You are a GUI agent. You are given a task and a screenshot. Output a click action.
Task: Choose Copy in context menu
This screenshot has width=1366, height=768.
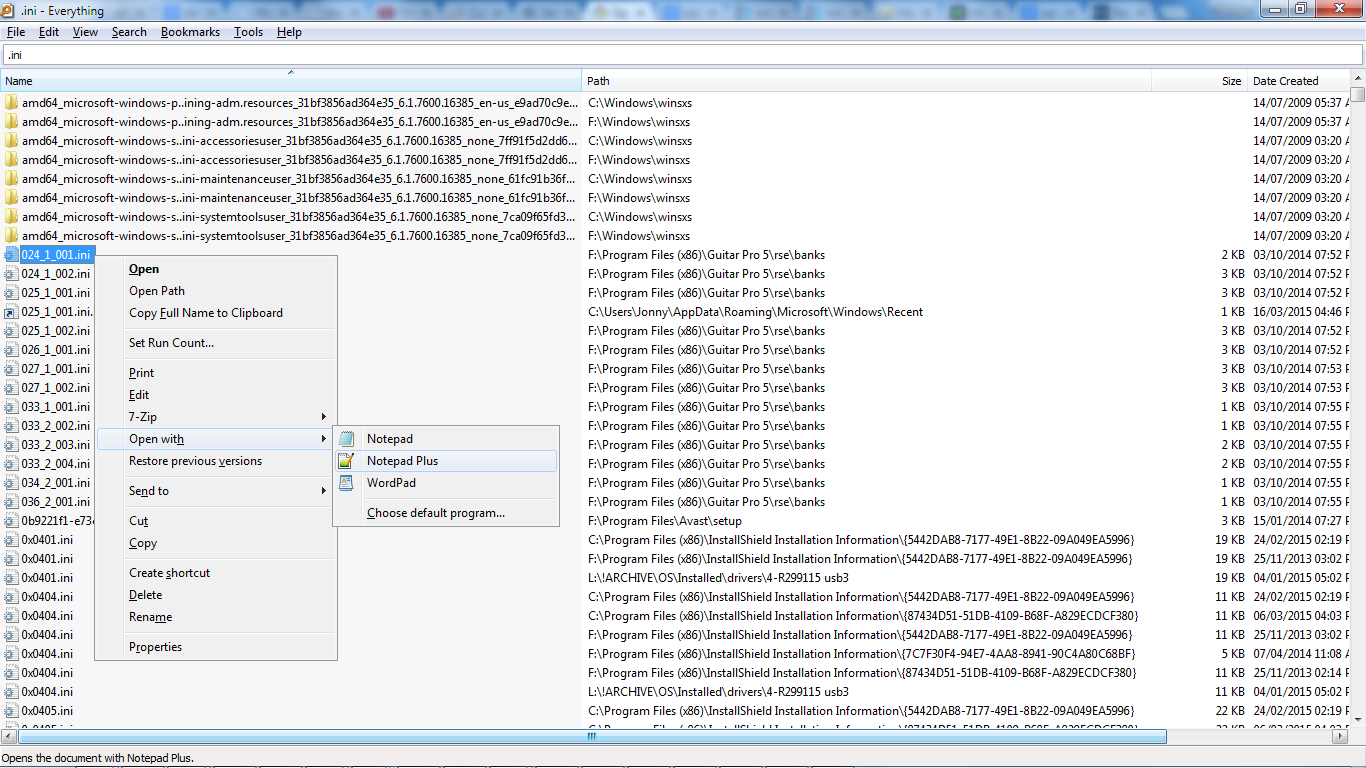[216, 543]
